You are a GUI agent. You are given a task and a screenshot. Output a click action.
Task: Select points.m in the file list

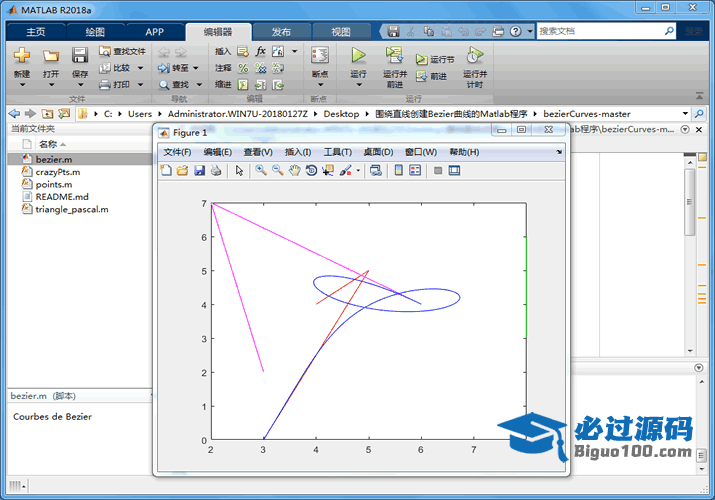(80, 184)
